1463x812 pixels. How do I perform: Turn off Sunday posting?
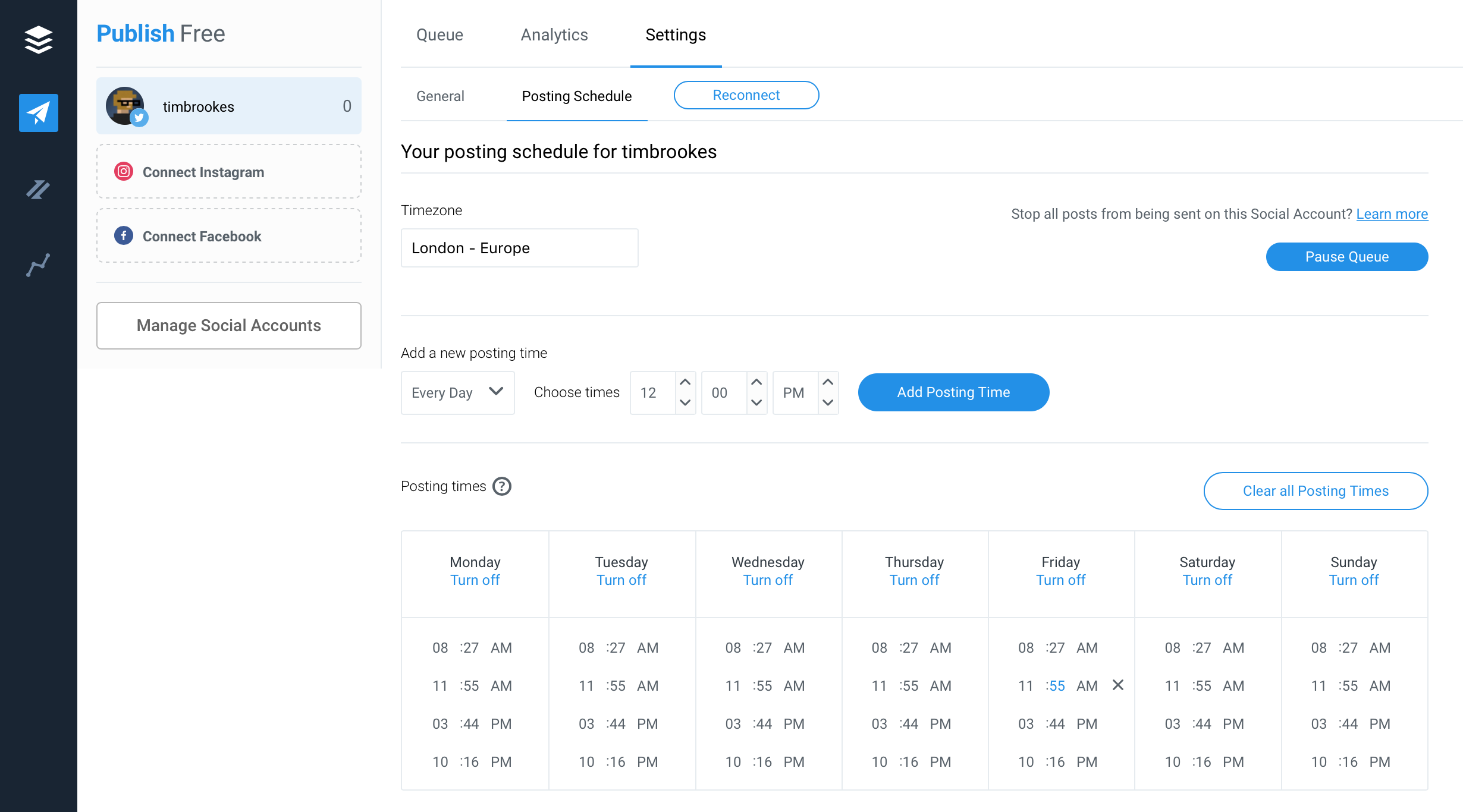pos(1354,580)
